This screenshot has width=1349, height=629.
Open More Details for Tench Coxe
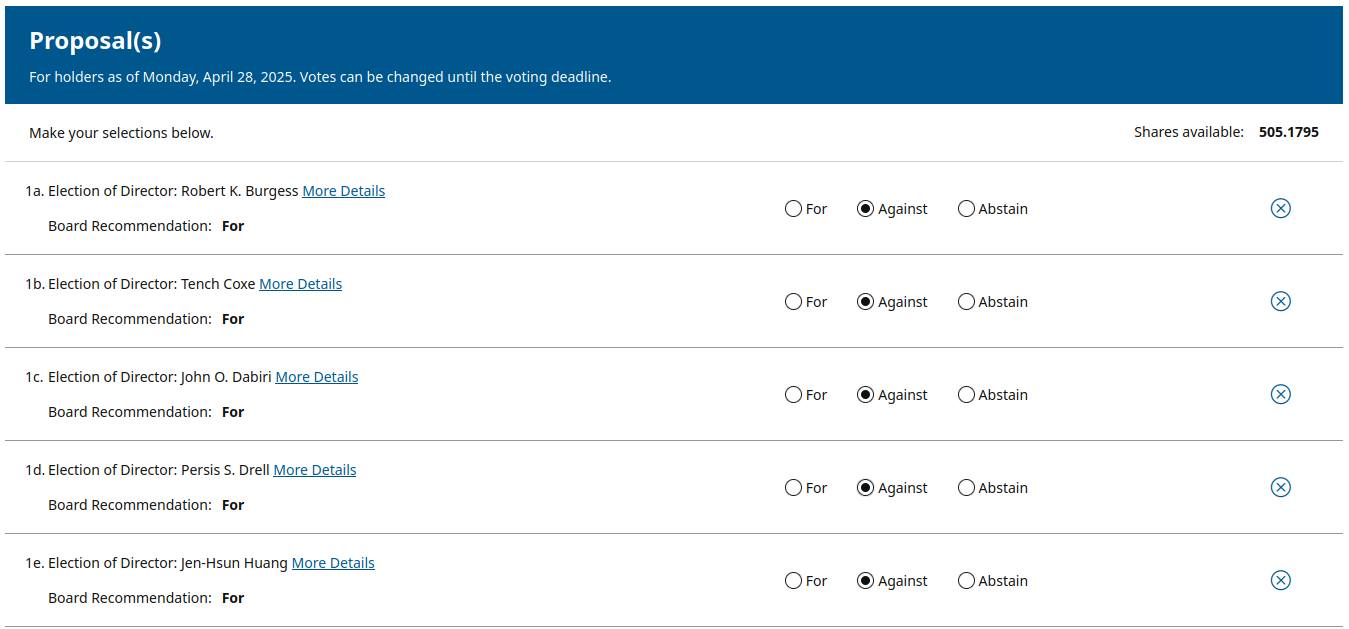click(300, 284)
